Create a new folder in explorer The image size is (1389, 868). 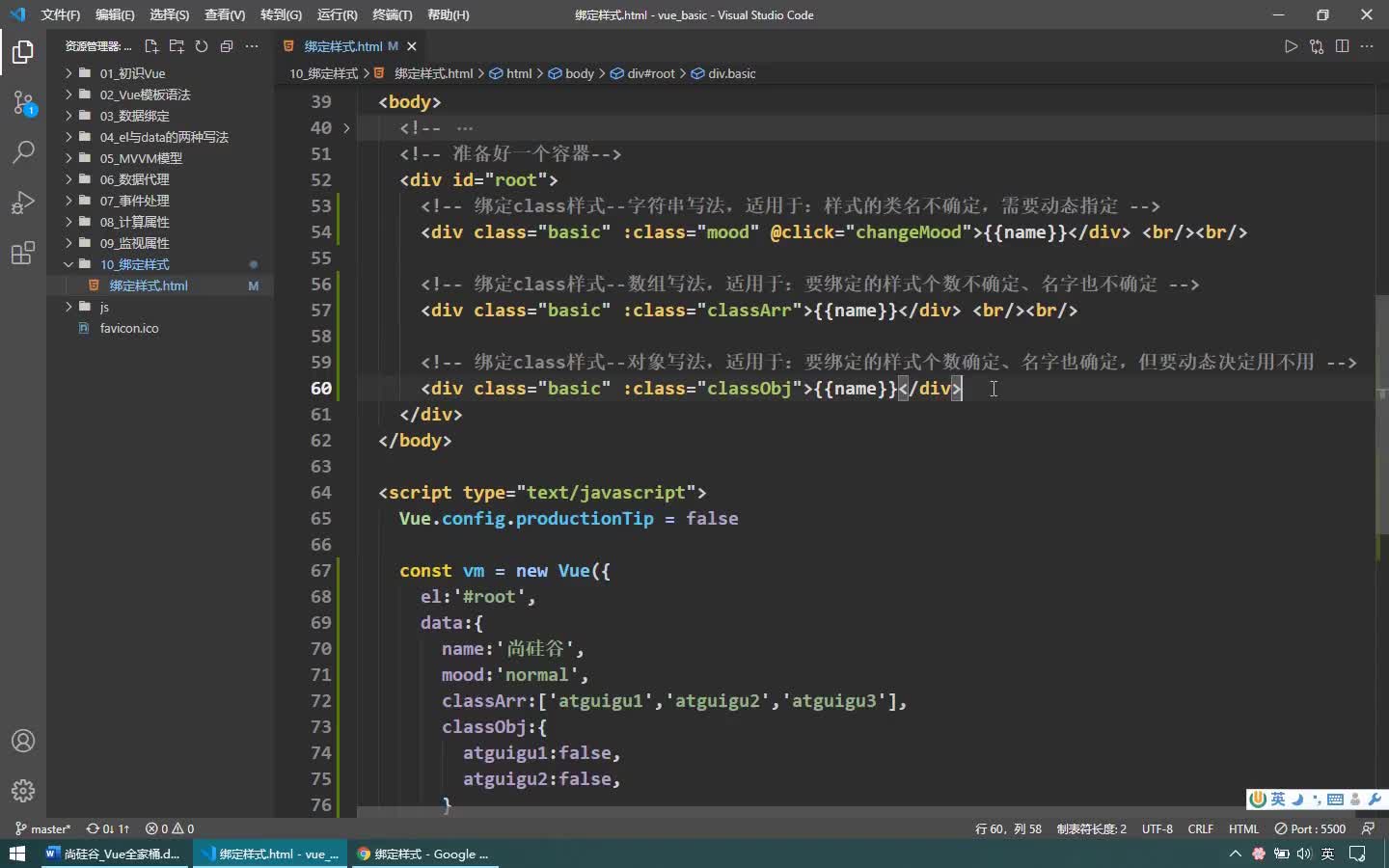[177, 46]
